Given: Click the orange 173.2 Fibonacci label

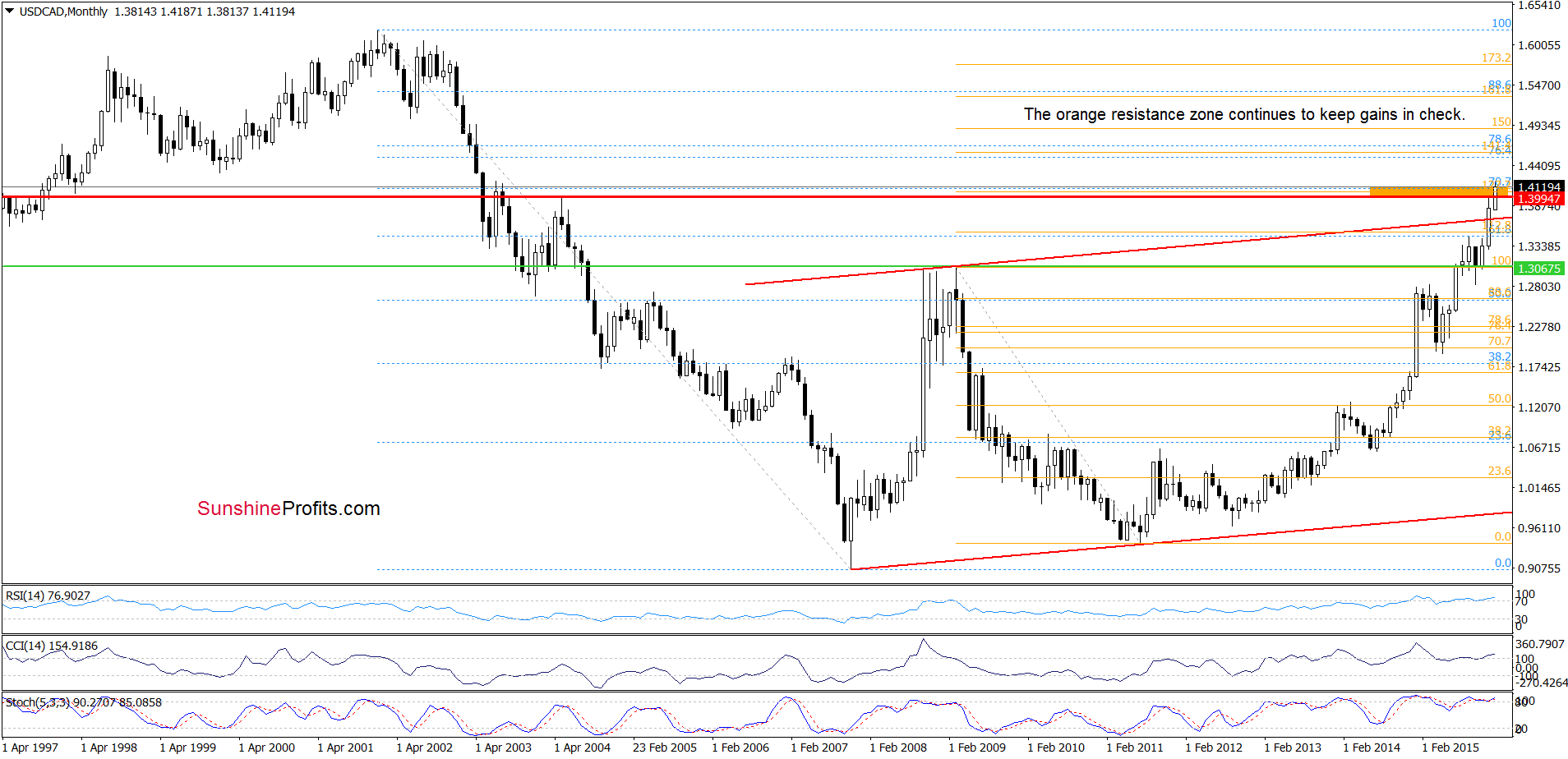Looking at the screenshot, I should 1497,58.
